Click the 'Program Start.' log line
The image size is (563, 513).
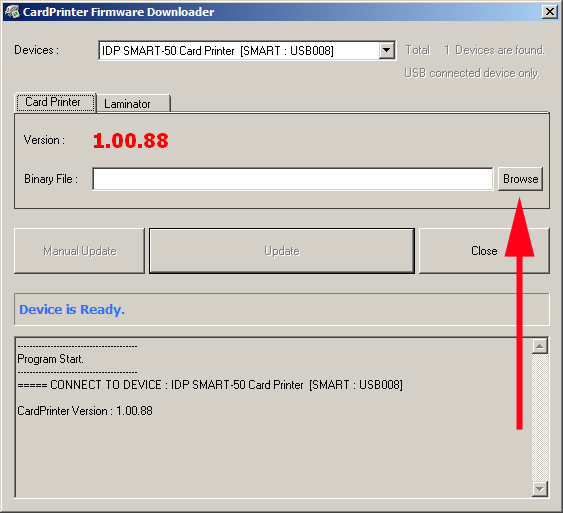click(50, 359)
